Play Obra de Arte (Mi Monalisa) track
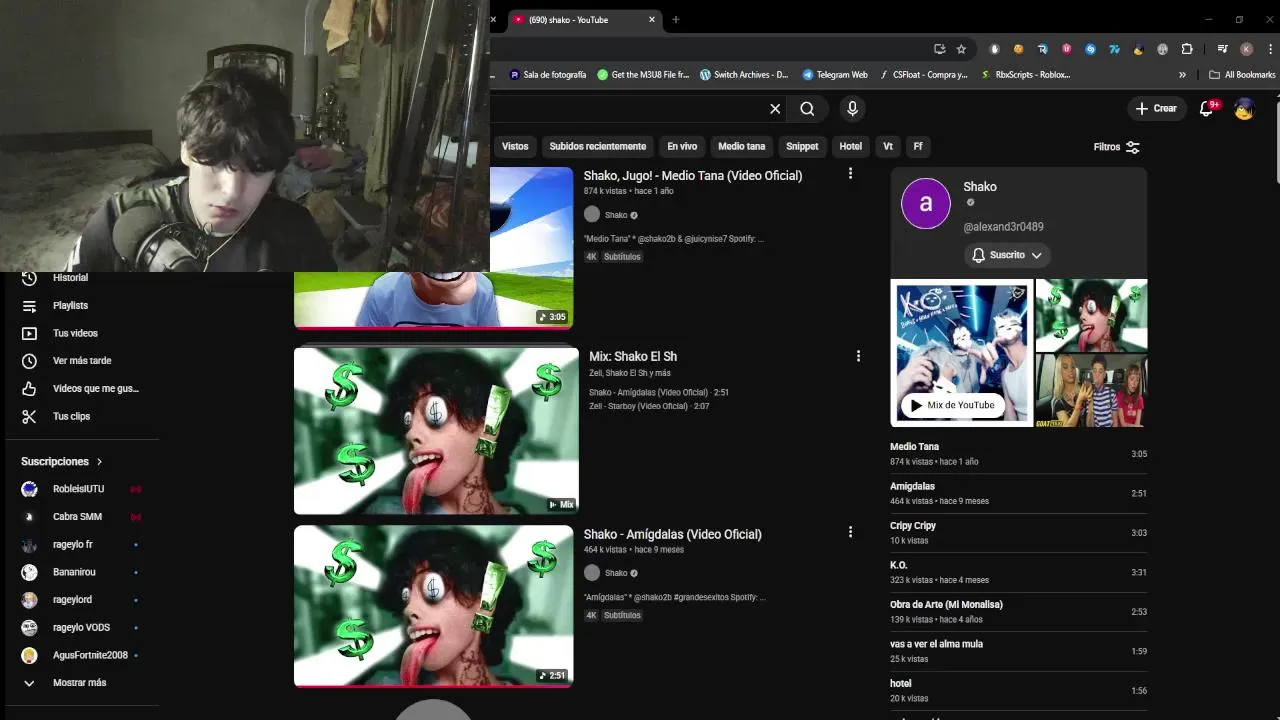Image resolution: width=1280 pixels, height=720 pixels. click(x=1018, y=612)
